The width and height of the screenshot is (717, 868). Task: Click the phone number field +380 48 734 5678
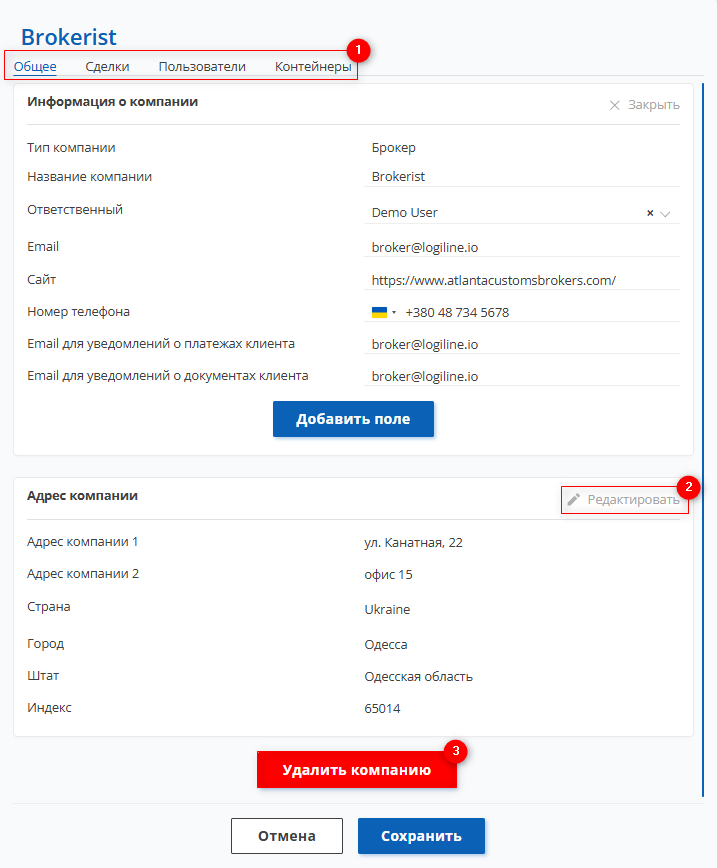click(540, 312)
